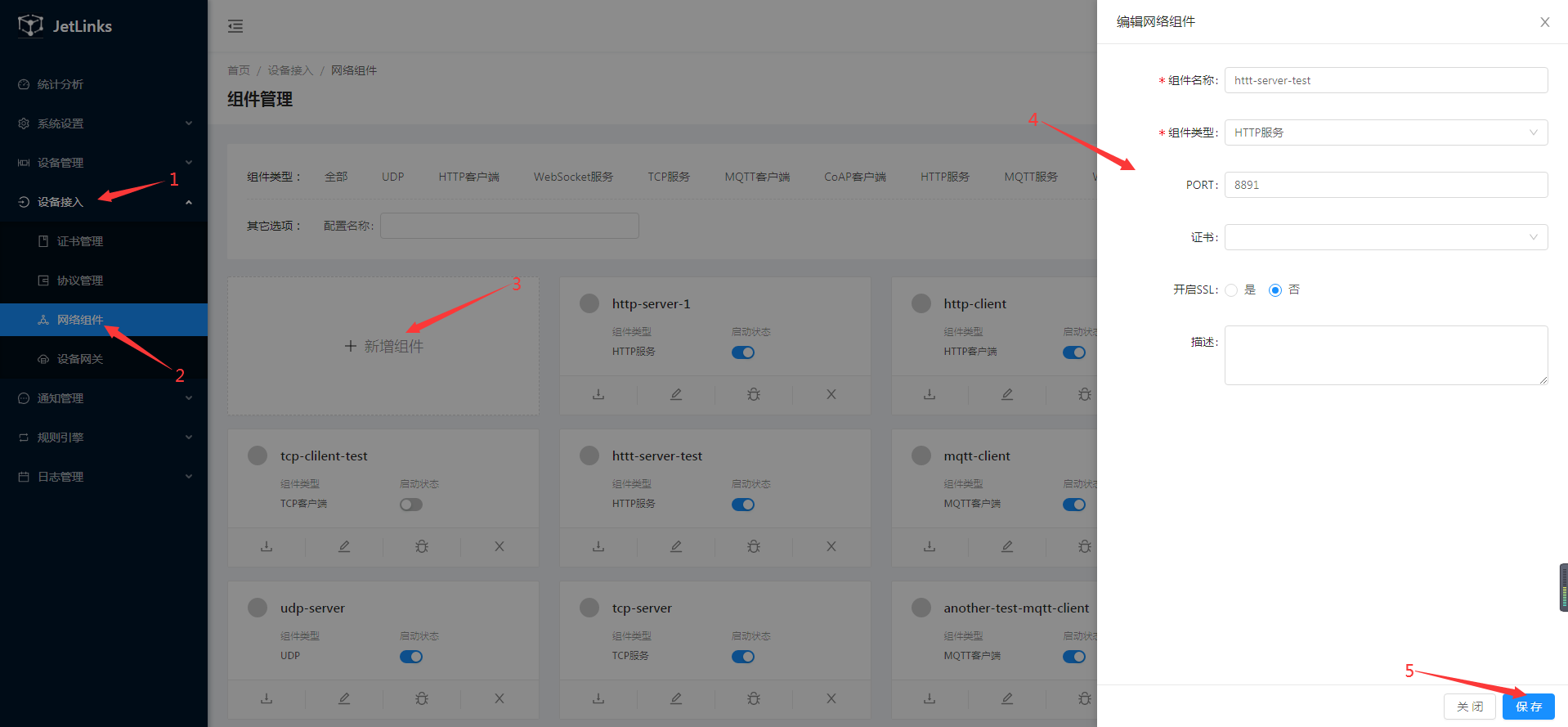
Task: Click the PORT input field
Action: [x=1385, y=185]
